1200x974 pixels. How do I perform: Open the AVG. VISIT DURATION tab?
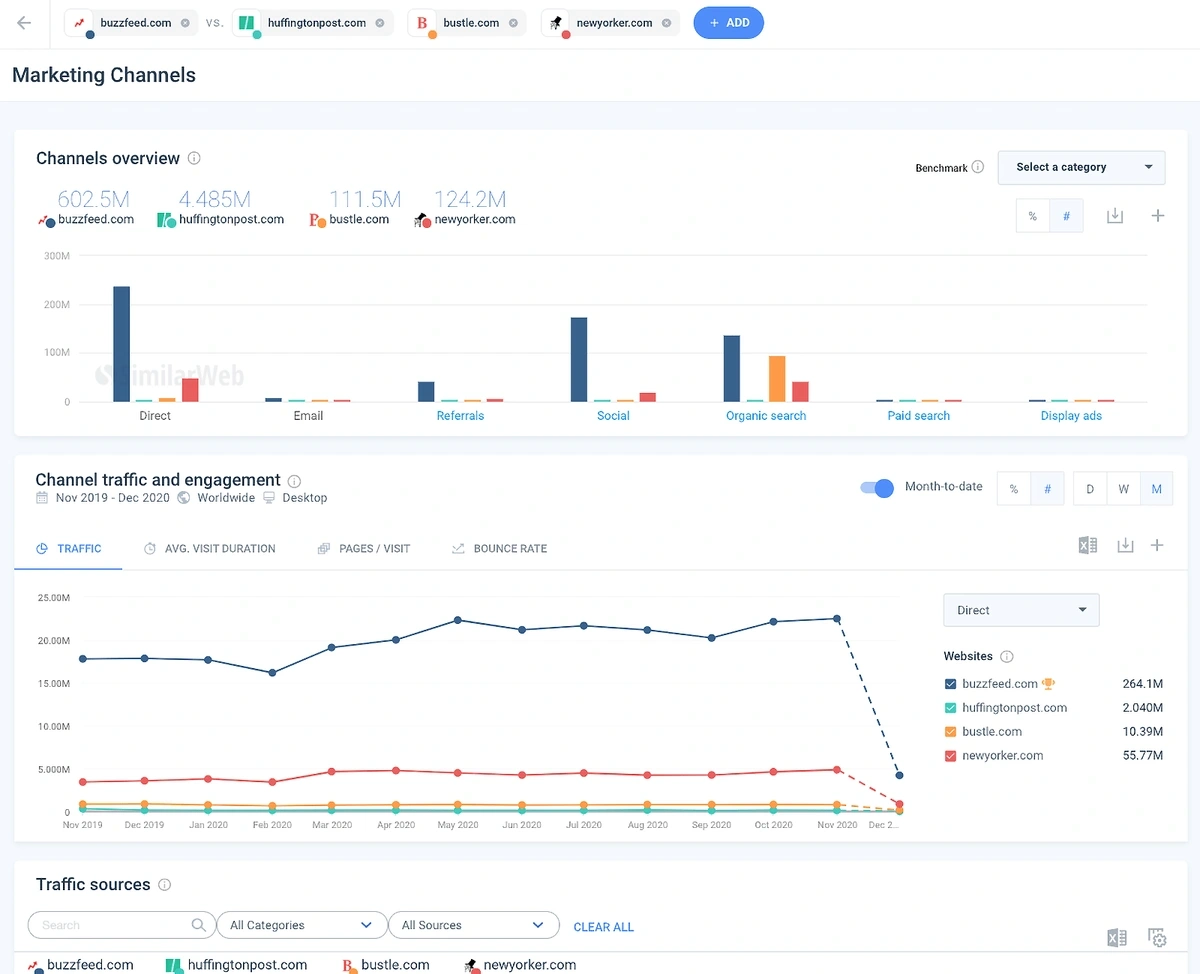tap(210, 549)
